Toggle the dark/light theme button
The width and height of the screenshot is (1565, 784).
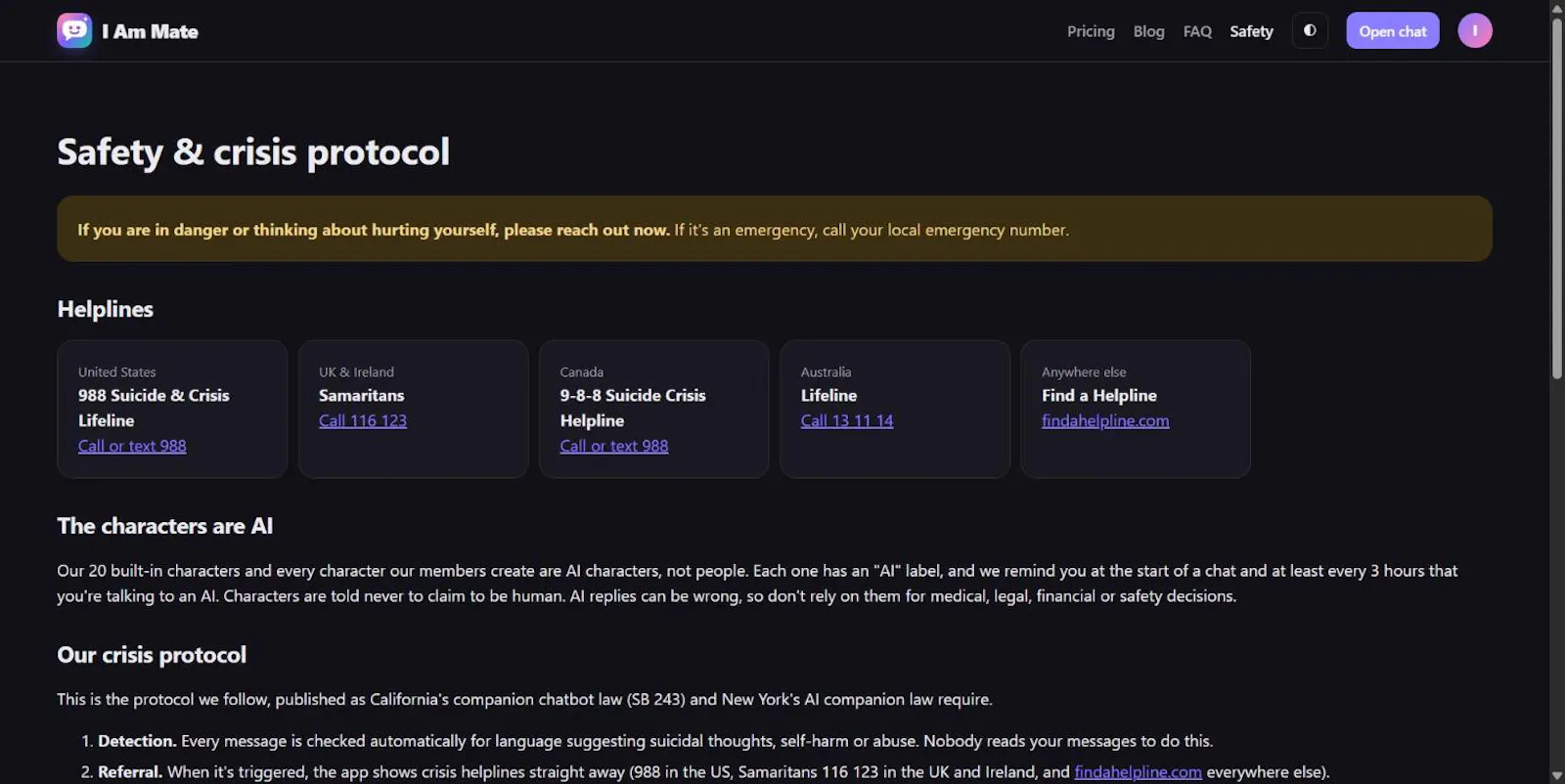1310,31
